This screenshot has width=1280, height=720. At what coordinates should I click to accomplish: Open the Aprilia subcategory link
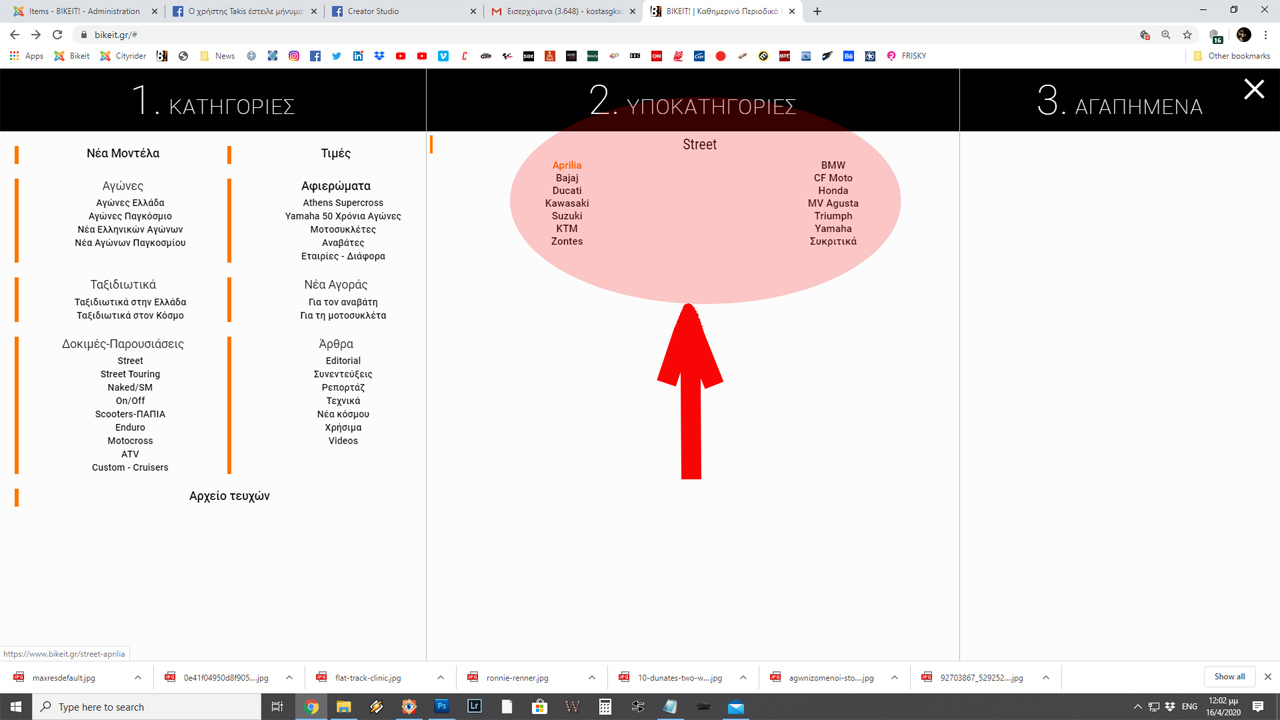click(x=567, y=165)
